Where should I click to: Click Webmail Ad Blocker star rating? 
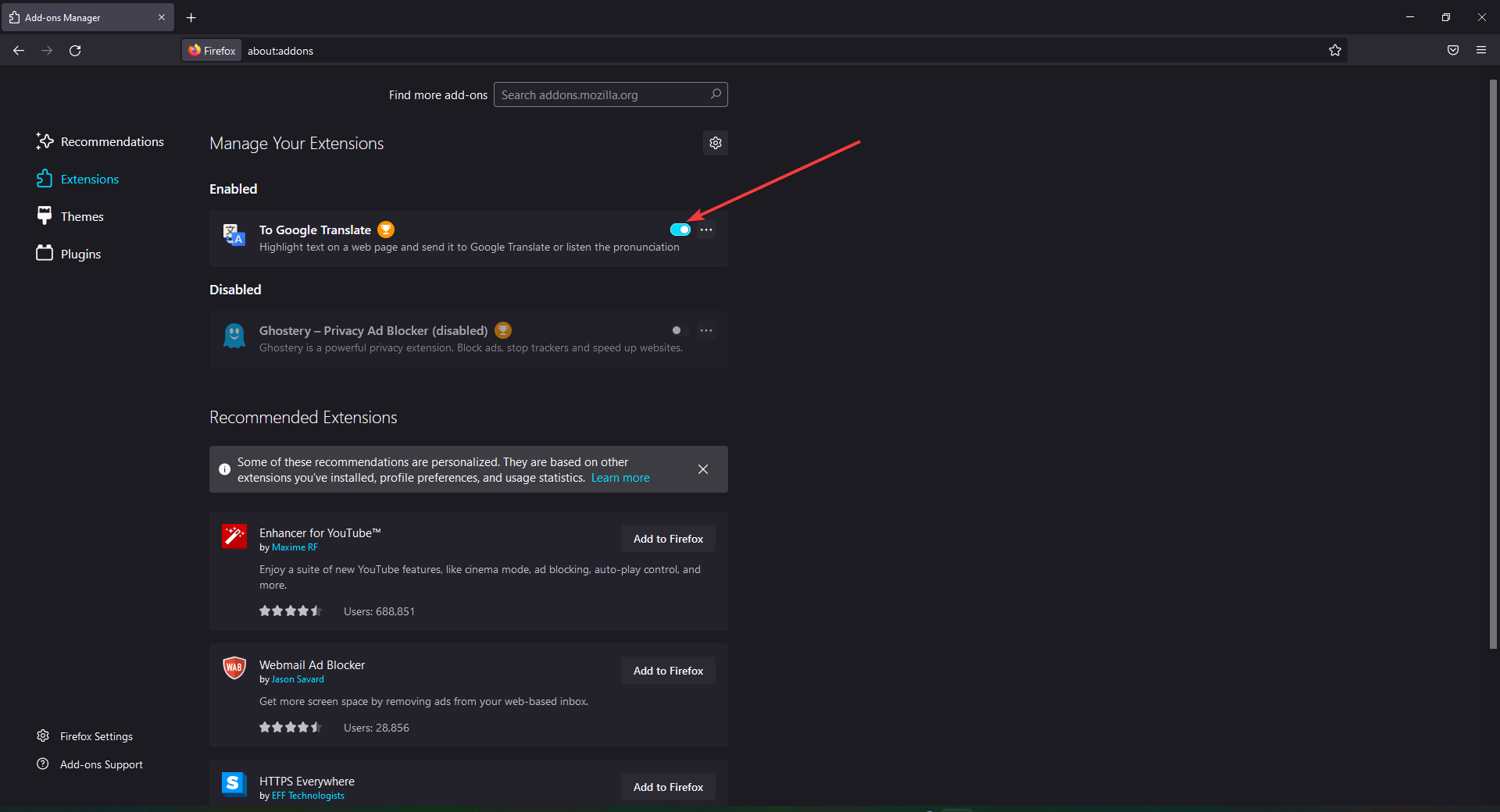pyautogui.click(x=291, y=727)
